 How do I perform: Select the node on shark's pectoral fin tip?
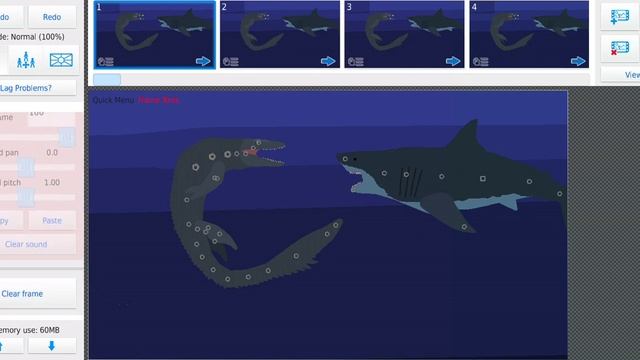(464, 227)
